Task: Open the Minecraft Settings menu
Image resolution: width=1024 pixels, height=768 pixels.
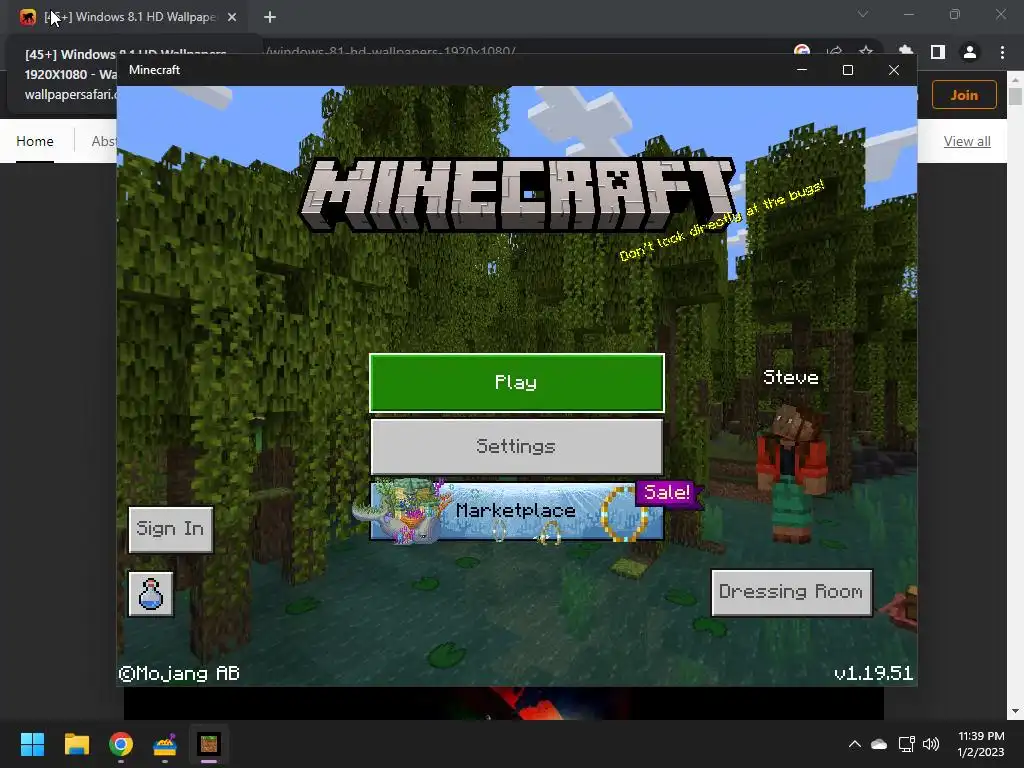Action: [517, 447]
